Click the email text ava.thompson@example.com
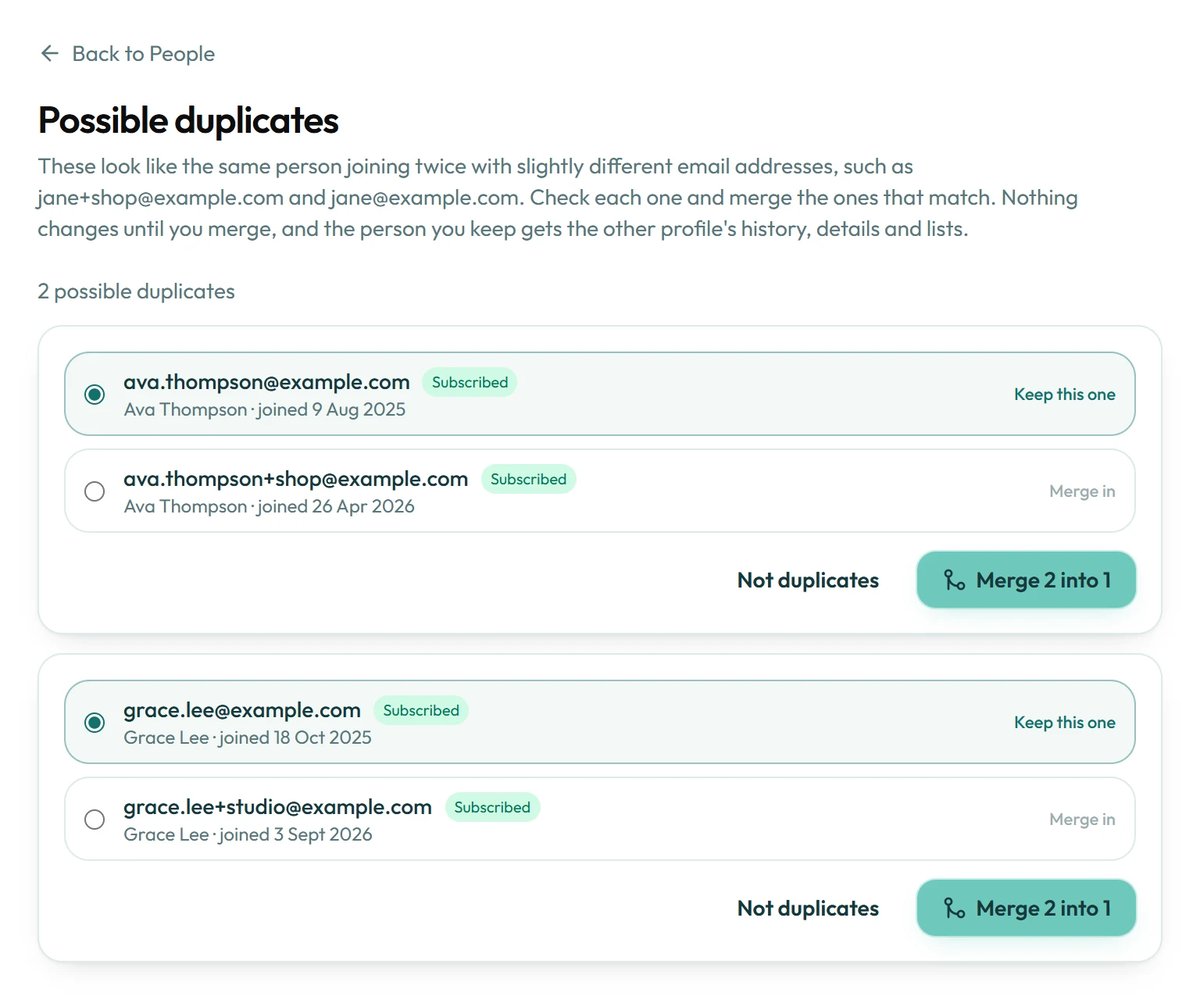 [x=267, y=382]
